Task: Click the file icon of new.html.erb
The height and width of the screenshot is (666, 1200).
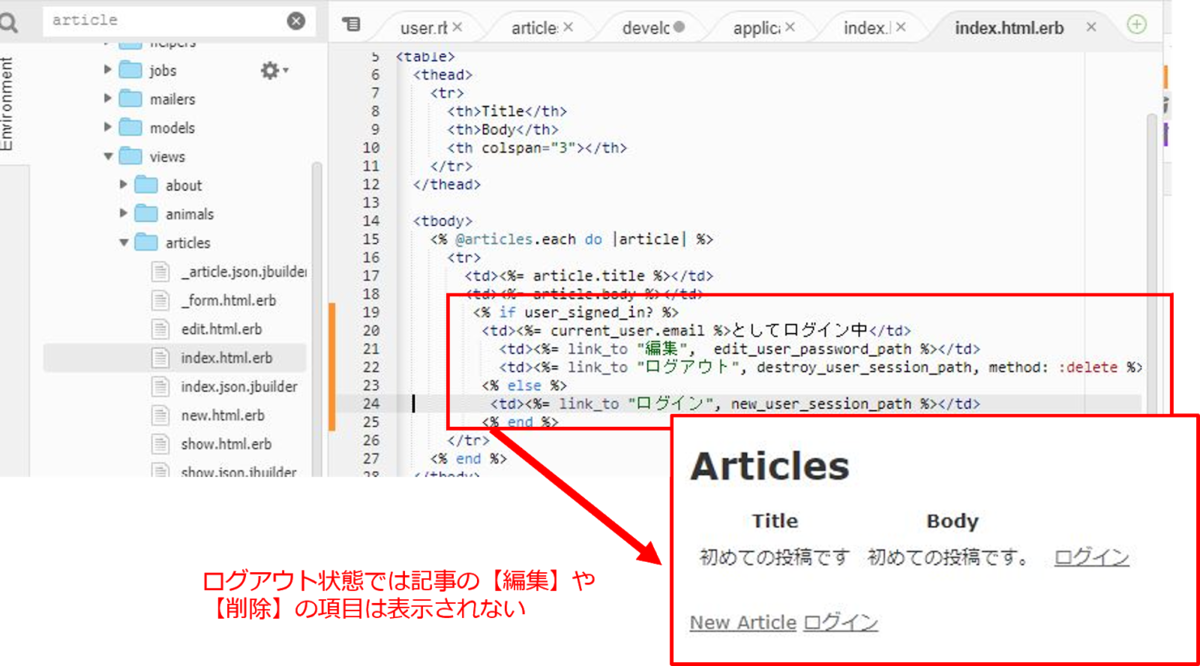Action: point(160,415)
